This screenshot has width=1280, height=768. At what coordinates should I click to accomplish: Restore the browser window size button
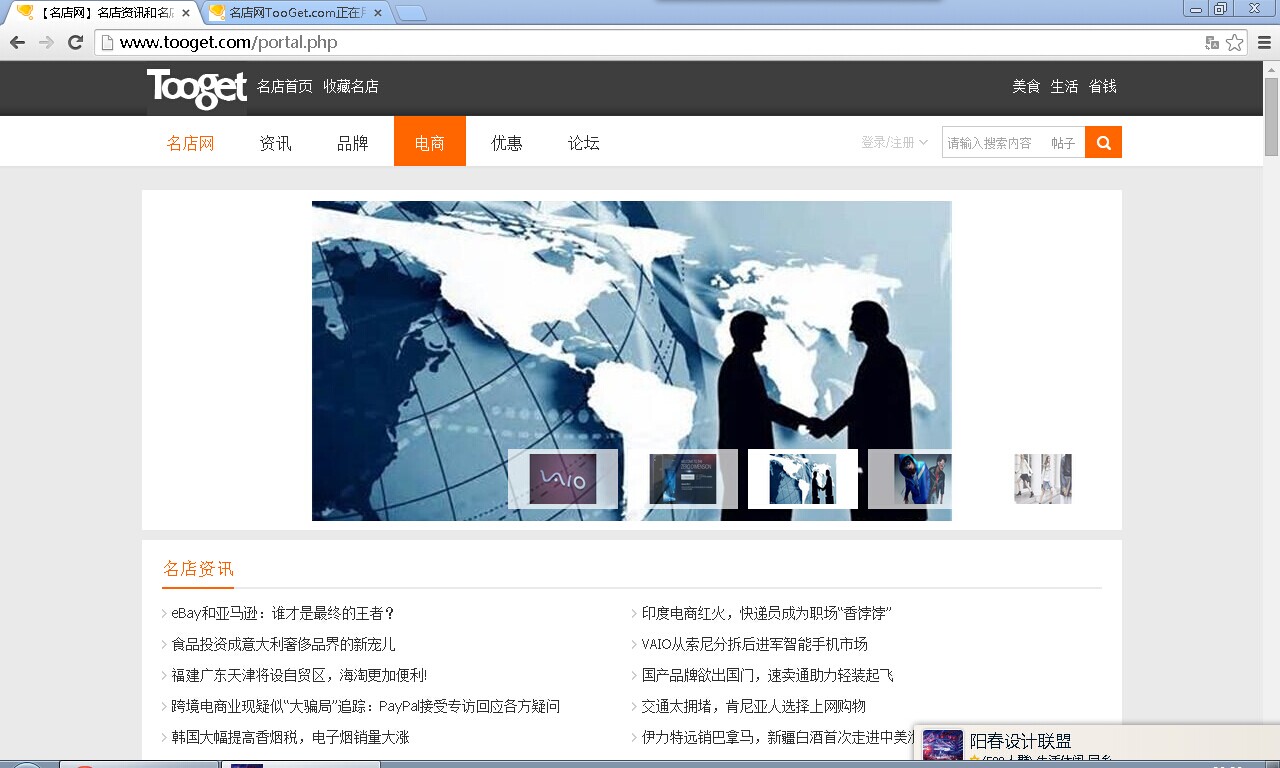click(1220, 8)
